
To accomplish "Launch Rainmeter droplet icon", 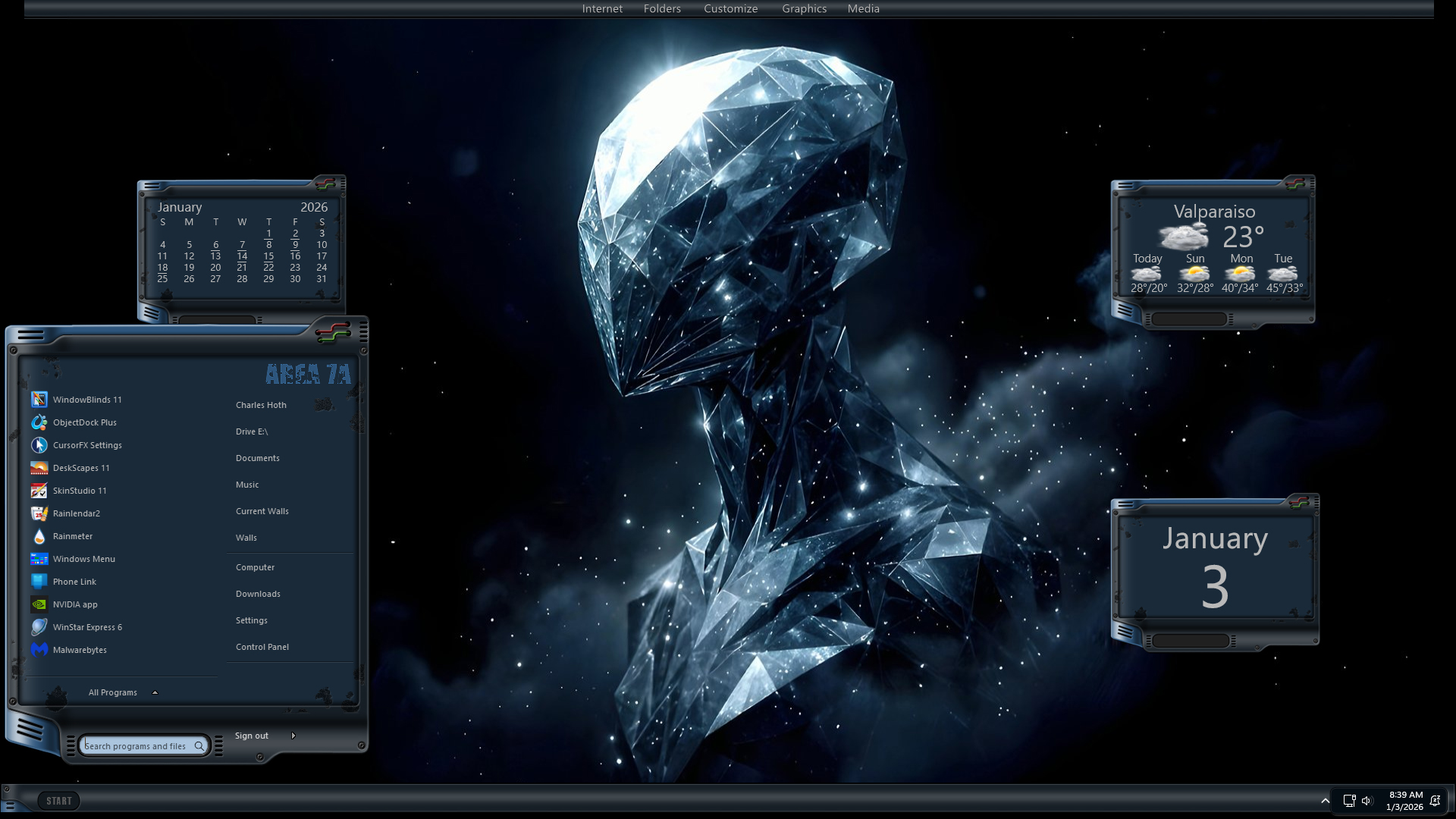I will click(39, 536).
